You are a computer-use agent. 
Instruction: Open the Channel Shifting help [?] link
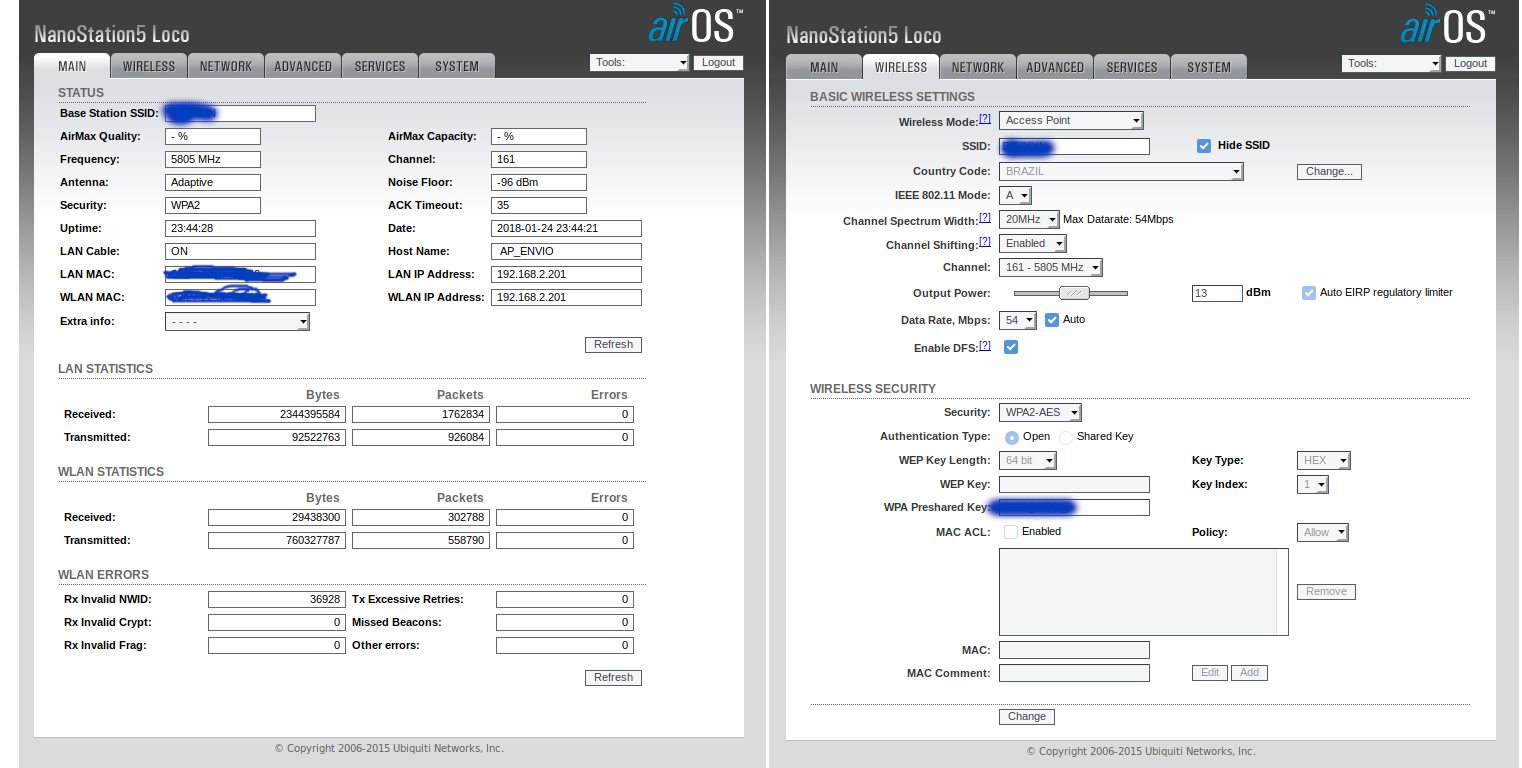point(985,242)
